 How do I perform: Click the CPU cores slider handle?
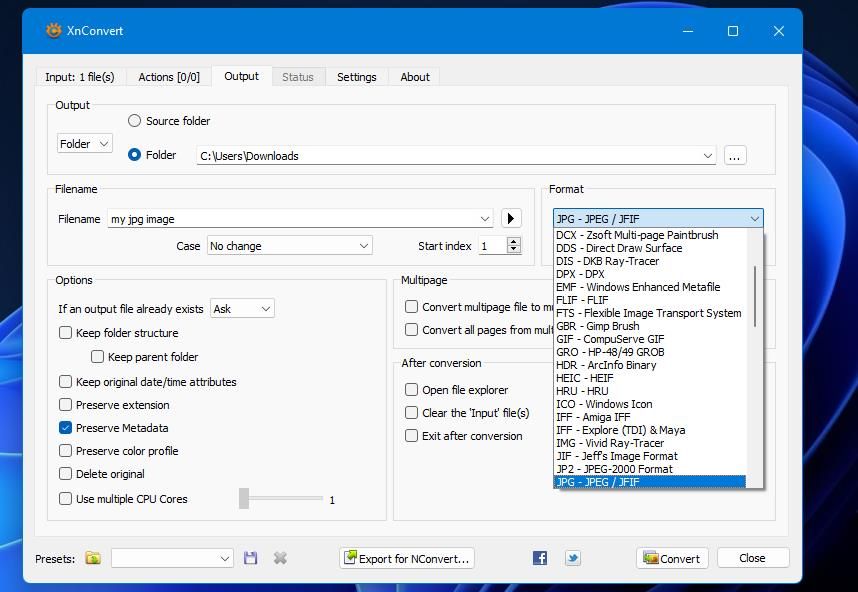pyautogui.click(x=244, y=498)
